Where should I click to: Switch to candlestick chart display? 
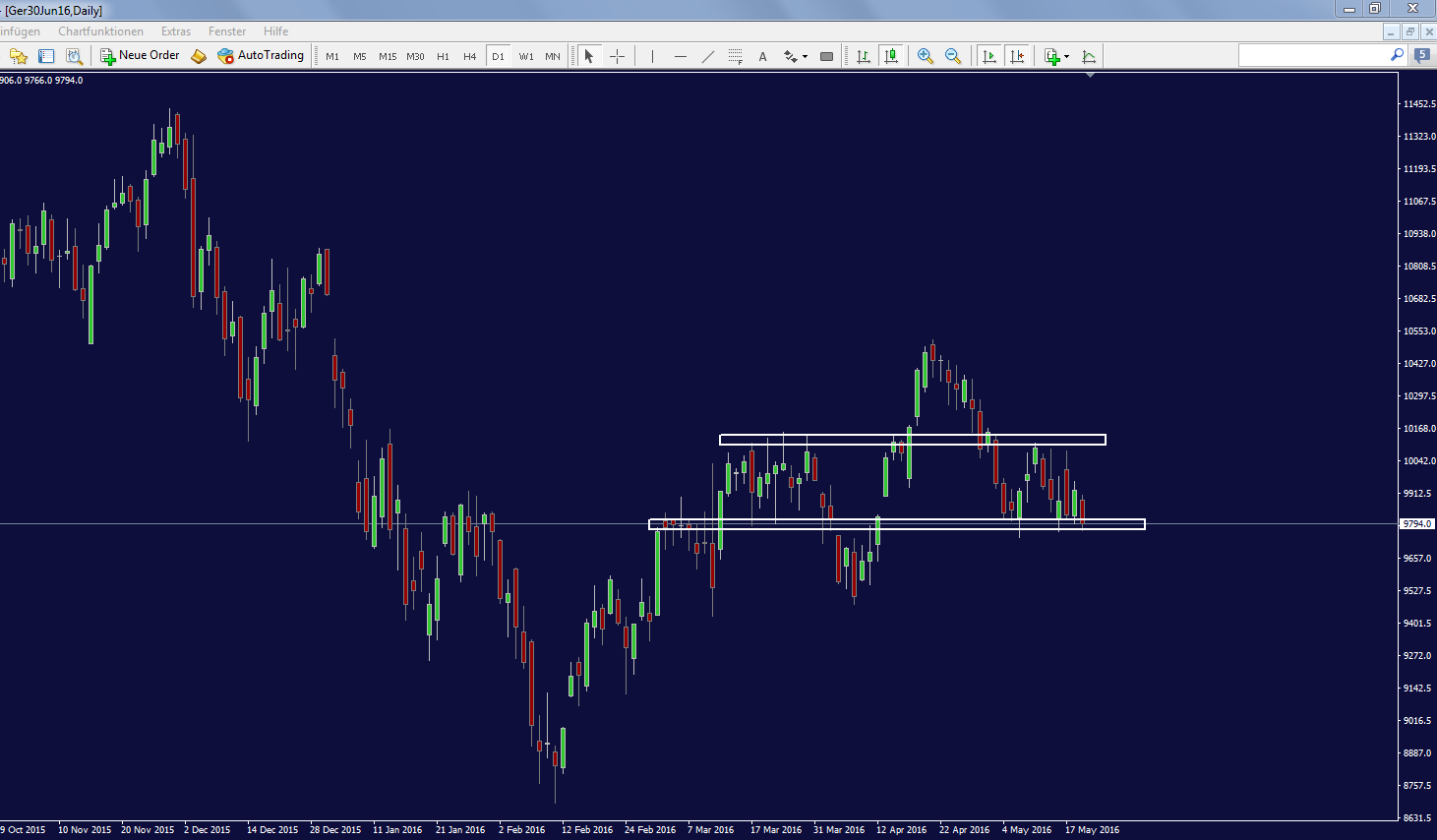pos(891,56)
